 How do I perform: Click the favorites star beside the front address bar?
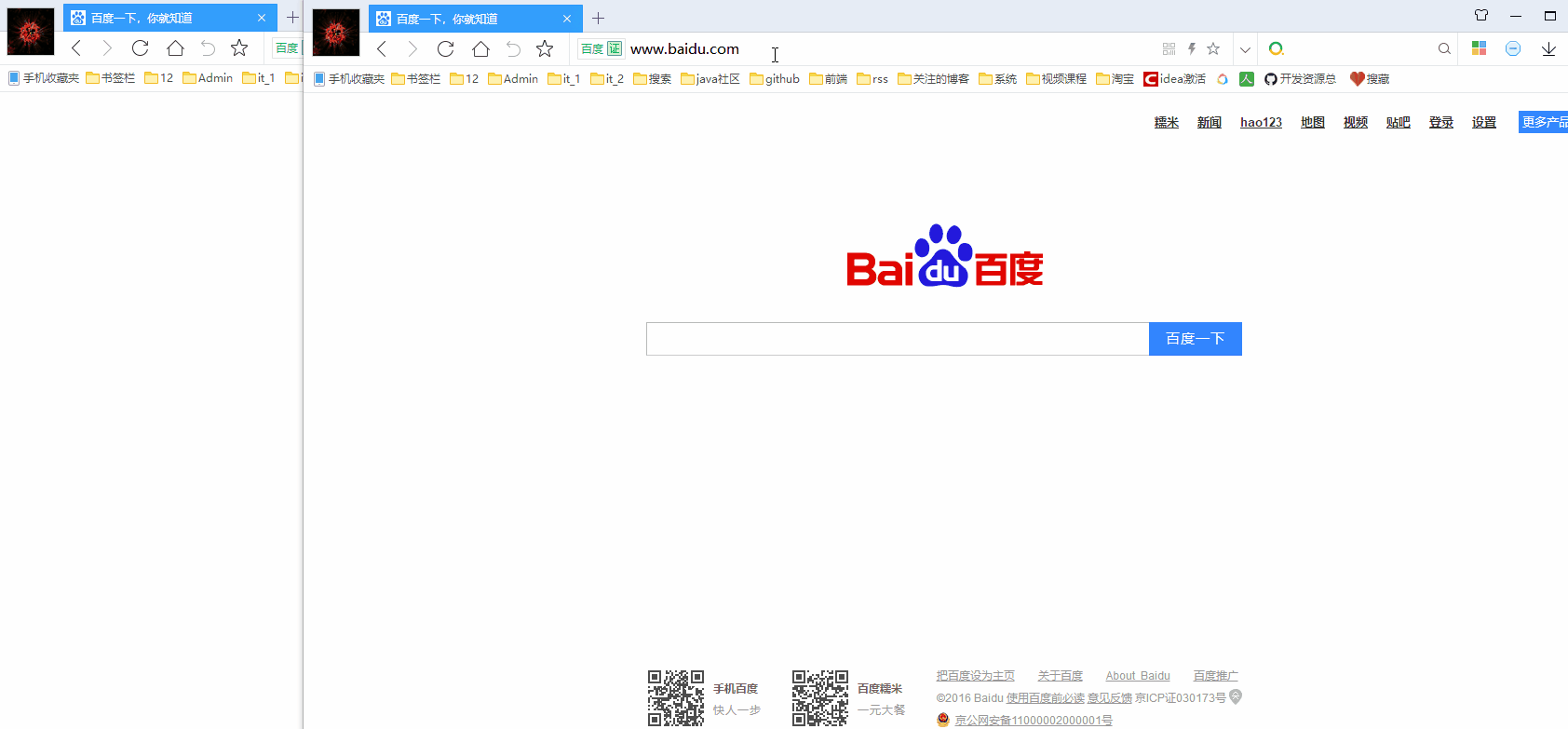[545, 48]
